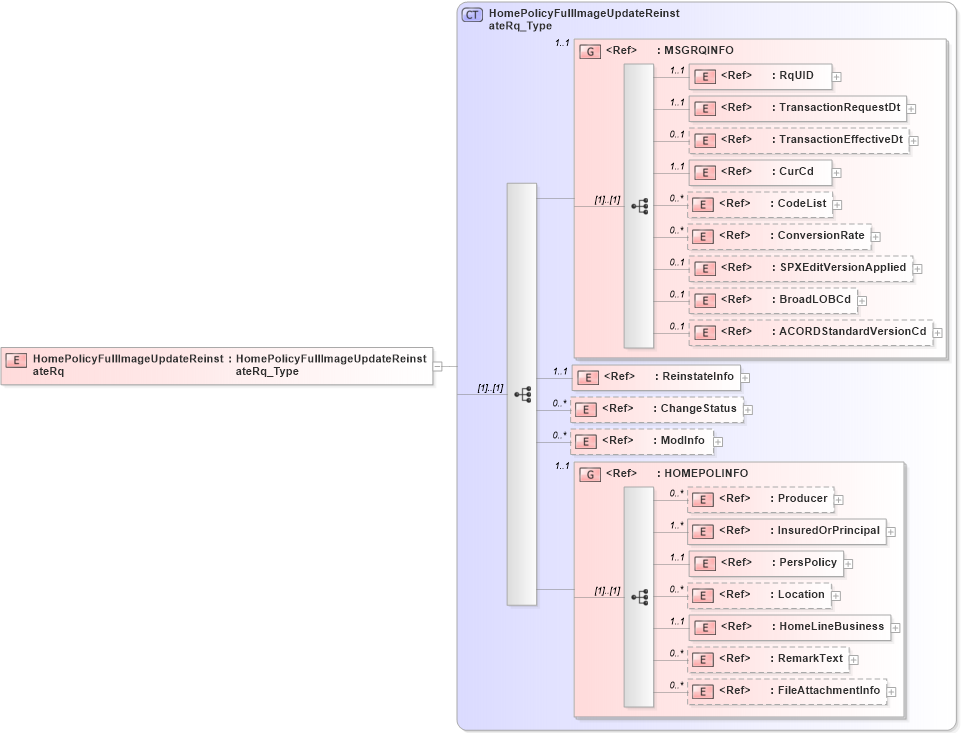
Task: Select the E icon for HomePolicyFullImageUpdateReinstateRq
Action: click(x=15, y=358)
